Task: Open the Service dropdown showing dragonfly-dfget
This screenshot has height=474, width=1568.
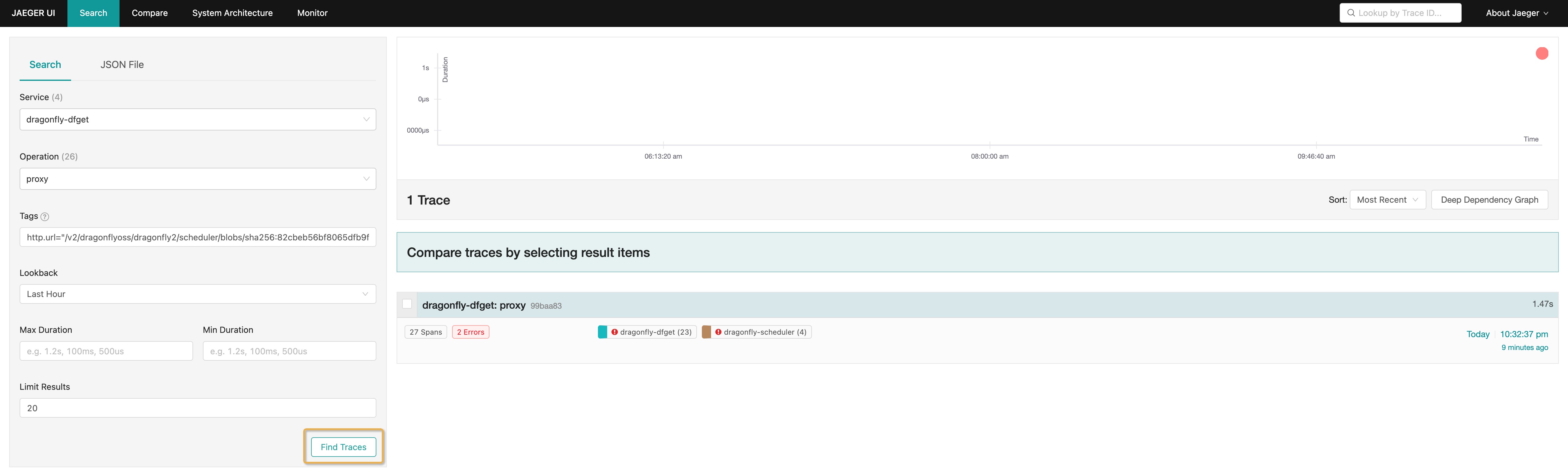Action: pos(198,119)
